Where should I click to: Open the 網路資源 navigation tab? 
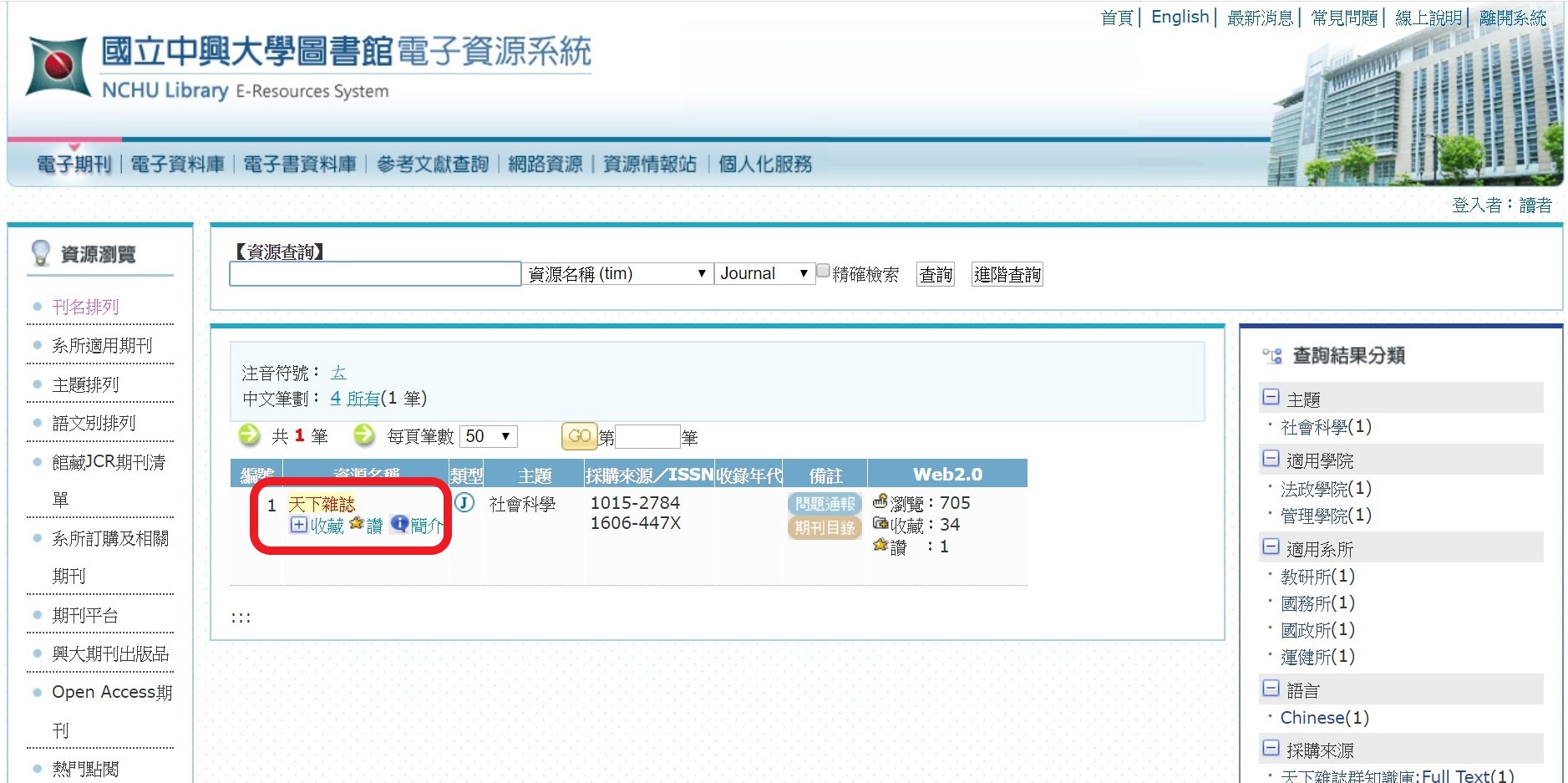(546, 165)
